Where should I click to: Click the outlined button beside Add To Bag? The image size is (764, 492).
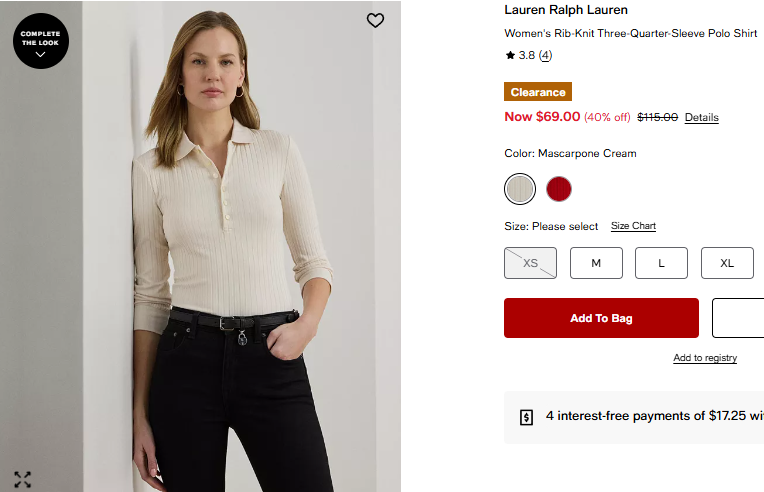(738, 318)
